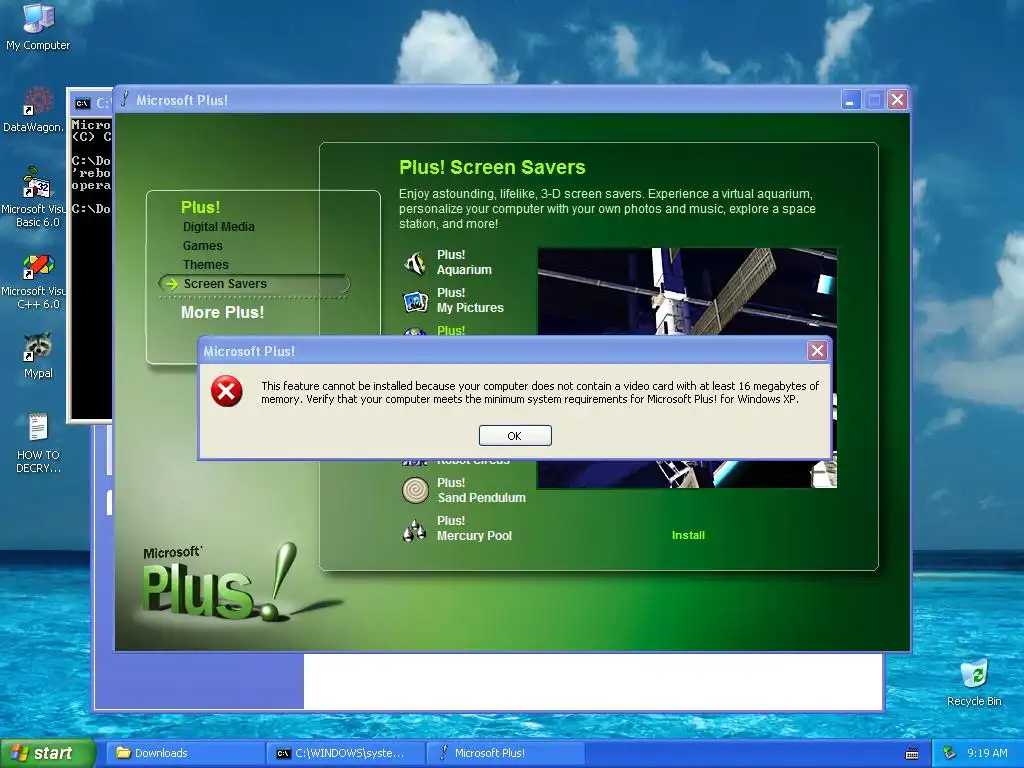Open the Mypal raccoon shortcut
The image size is (1024, 768).
38,356
